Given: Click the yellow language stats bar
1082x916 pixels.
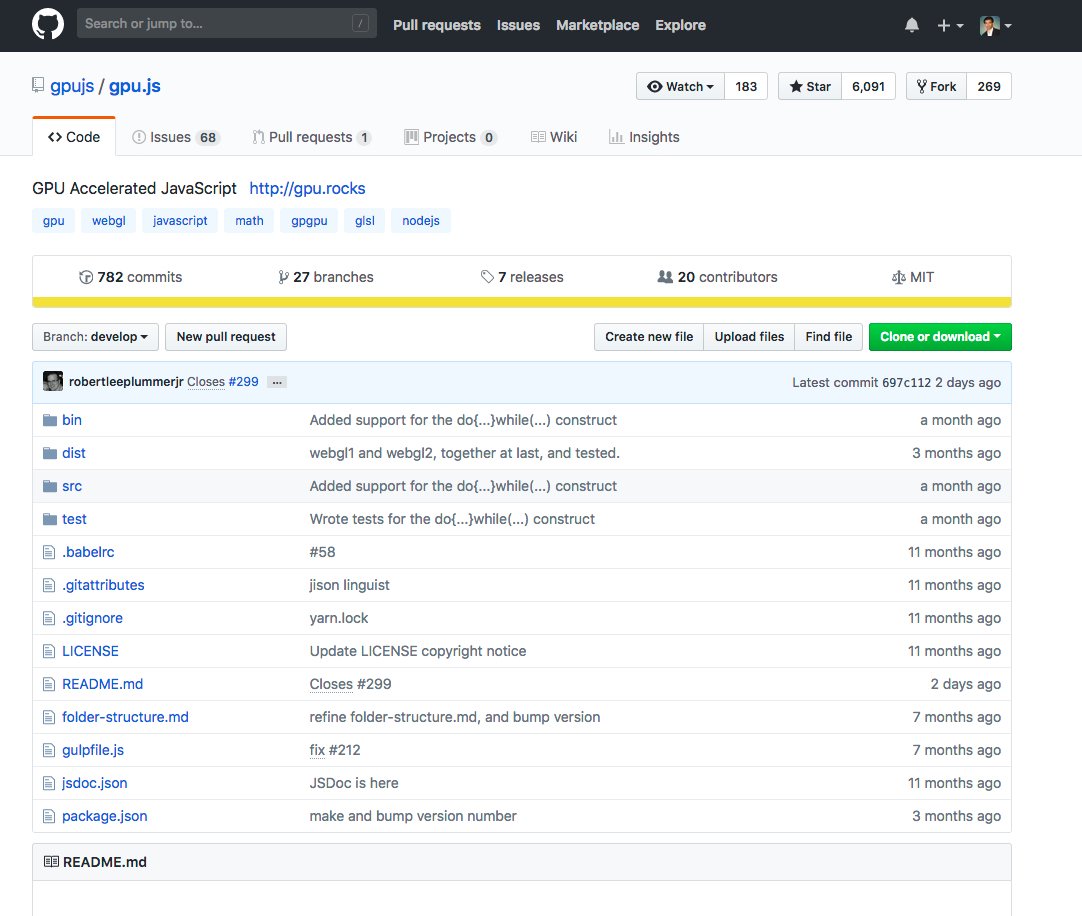Looking at the screenshot, I should pos(522,302).
